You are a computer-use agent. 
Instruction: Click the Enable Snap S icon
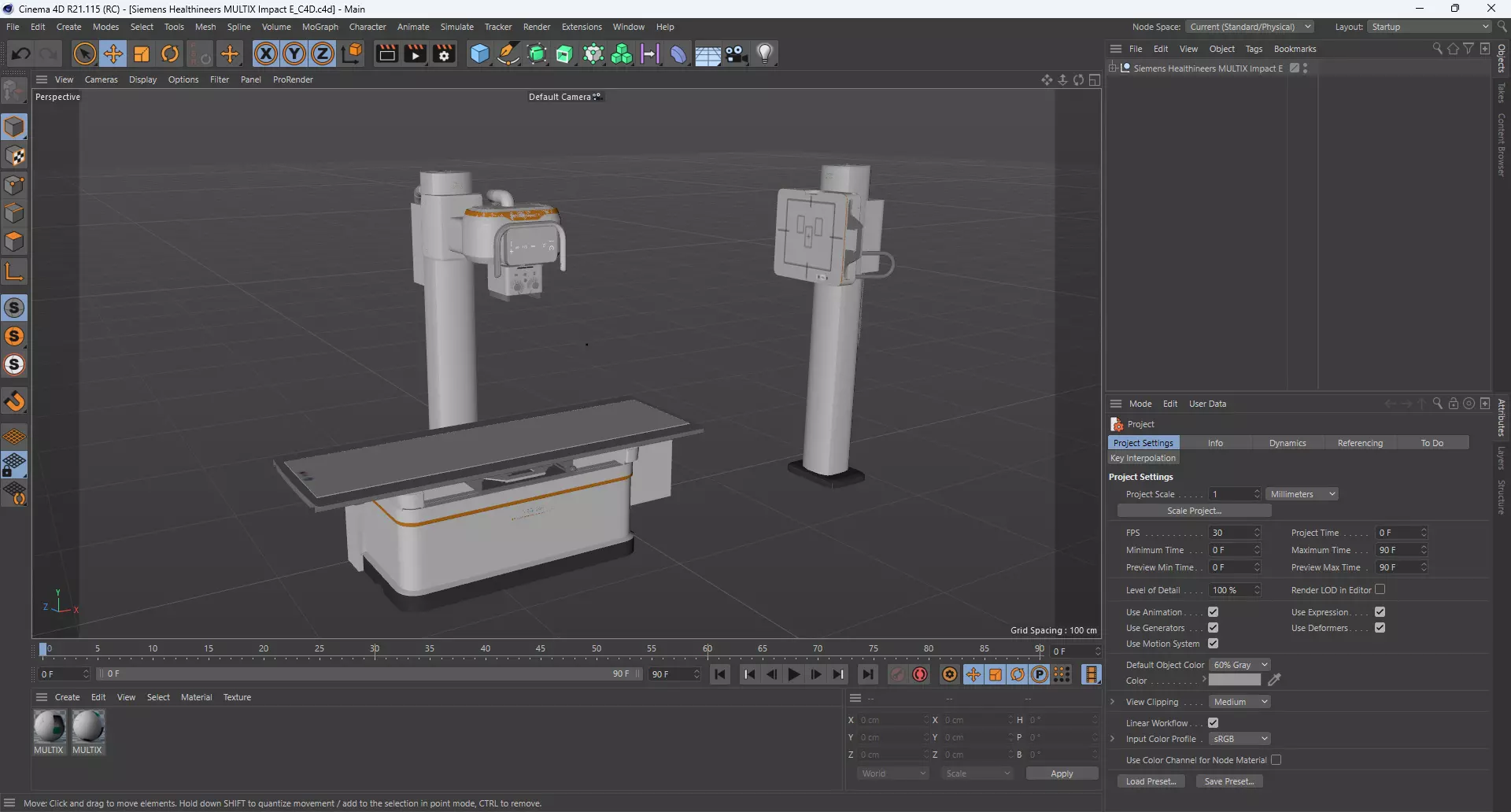pyautogui.click(x=14, y=308)
